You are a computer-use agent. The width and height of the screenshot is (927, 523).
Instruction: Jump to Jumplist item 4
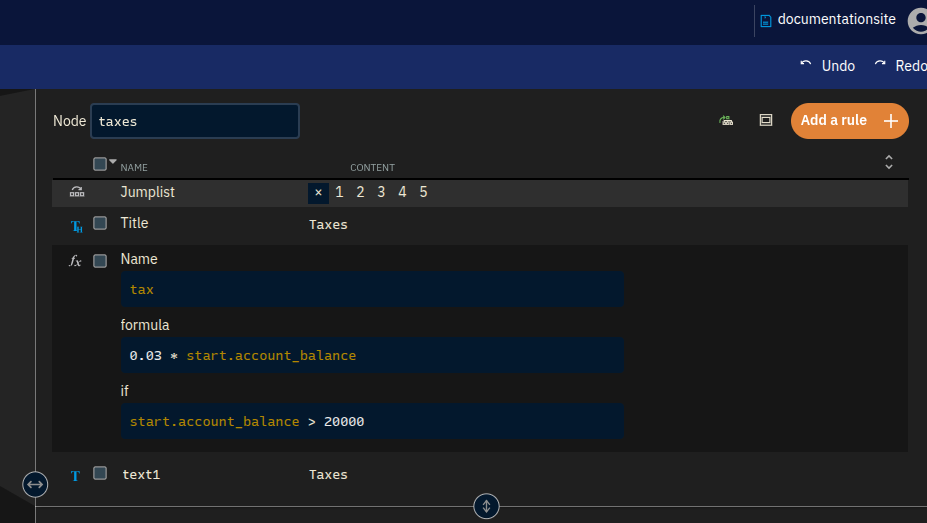[402, 192]
